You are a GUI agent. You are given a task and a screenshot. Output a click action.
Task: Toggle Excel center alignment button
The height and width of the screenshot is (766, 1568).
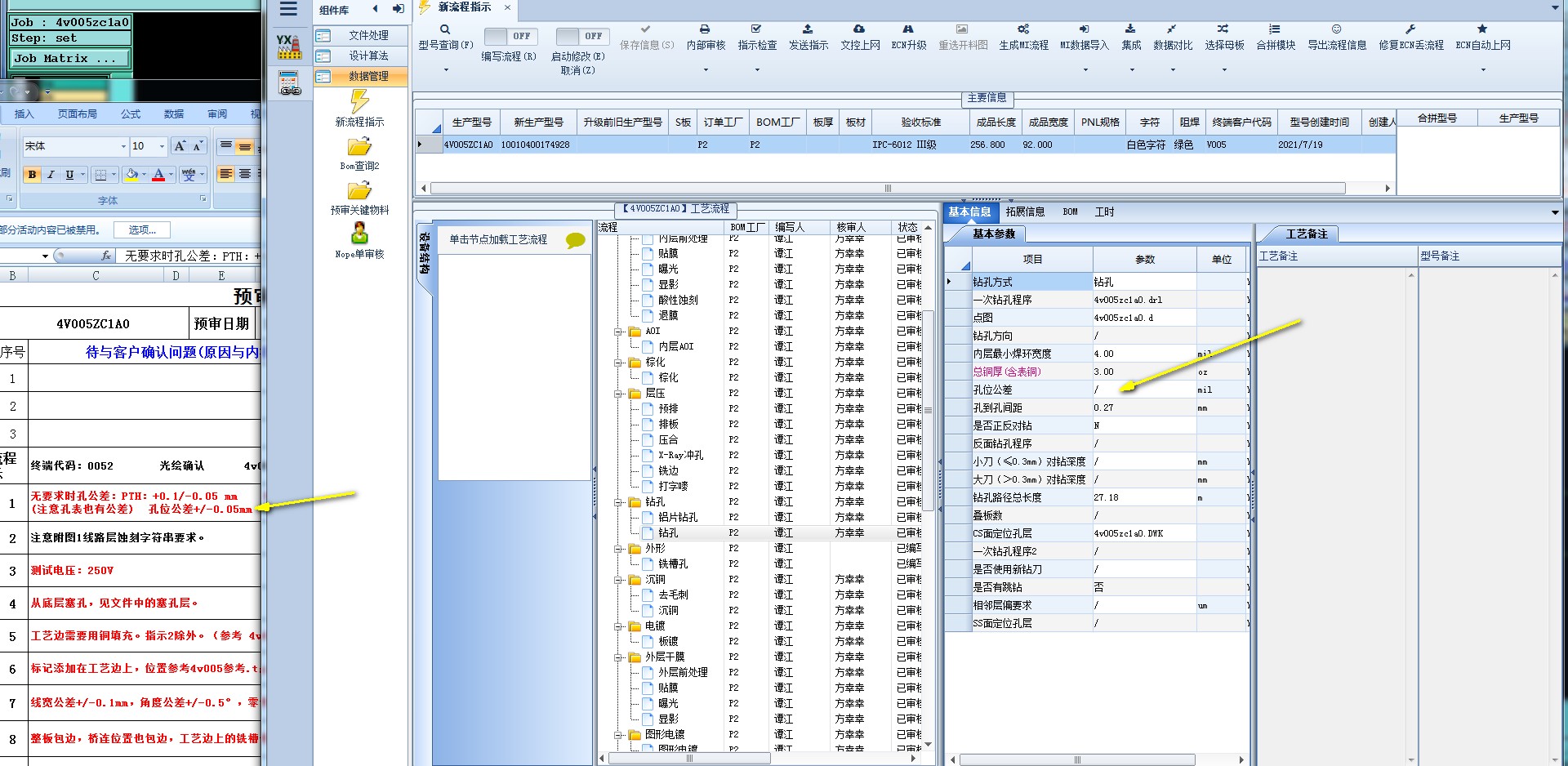pyautogui.click(x=245, y=174)
